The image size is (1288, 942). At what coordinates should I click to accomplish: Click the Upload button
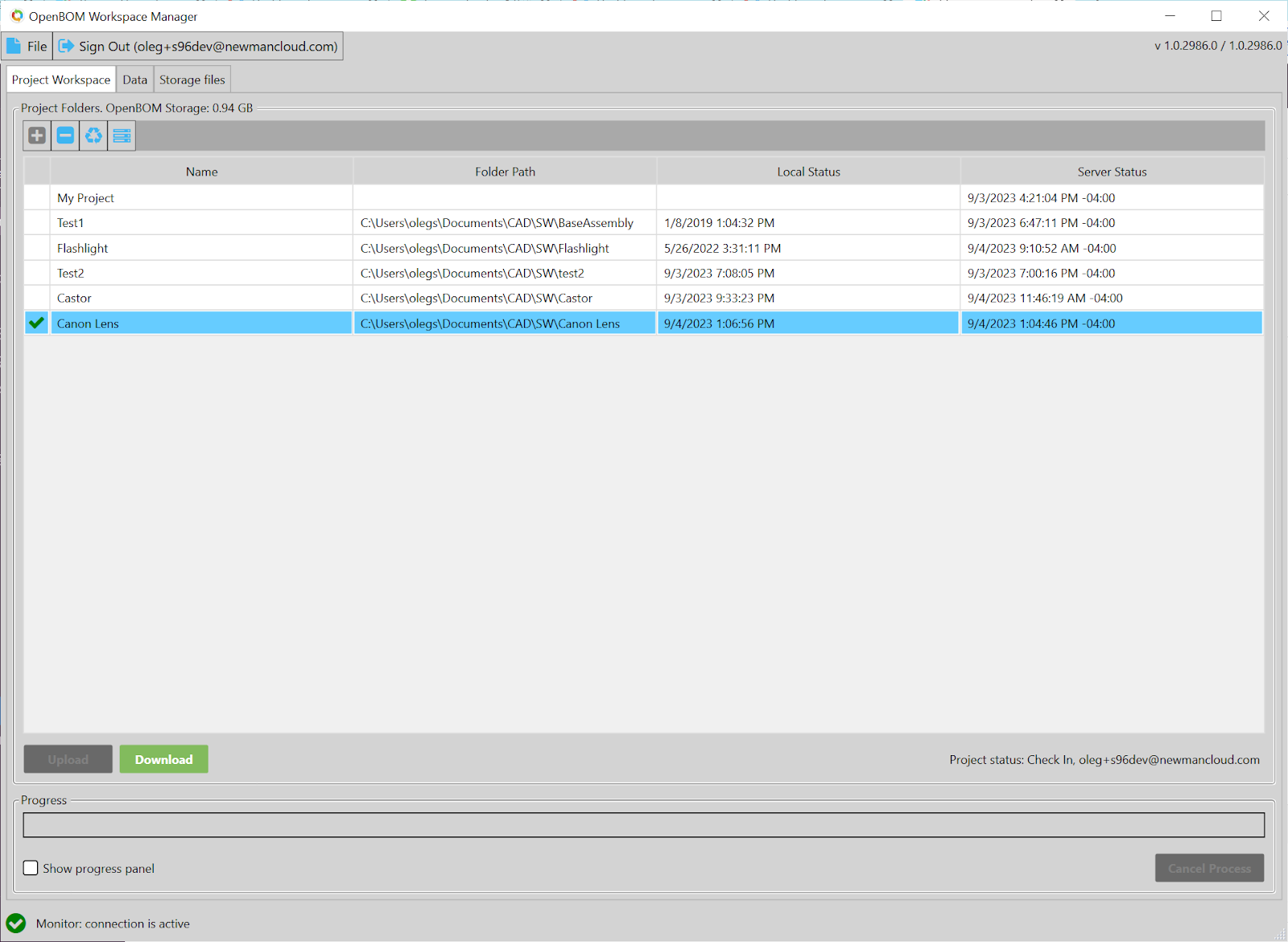68,759
